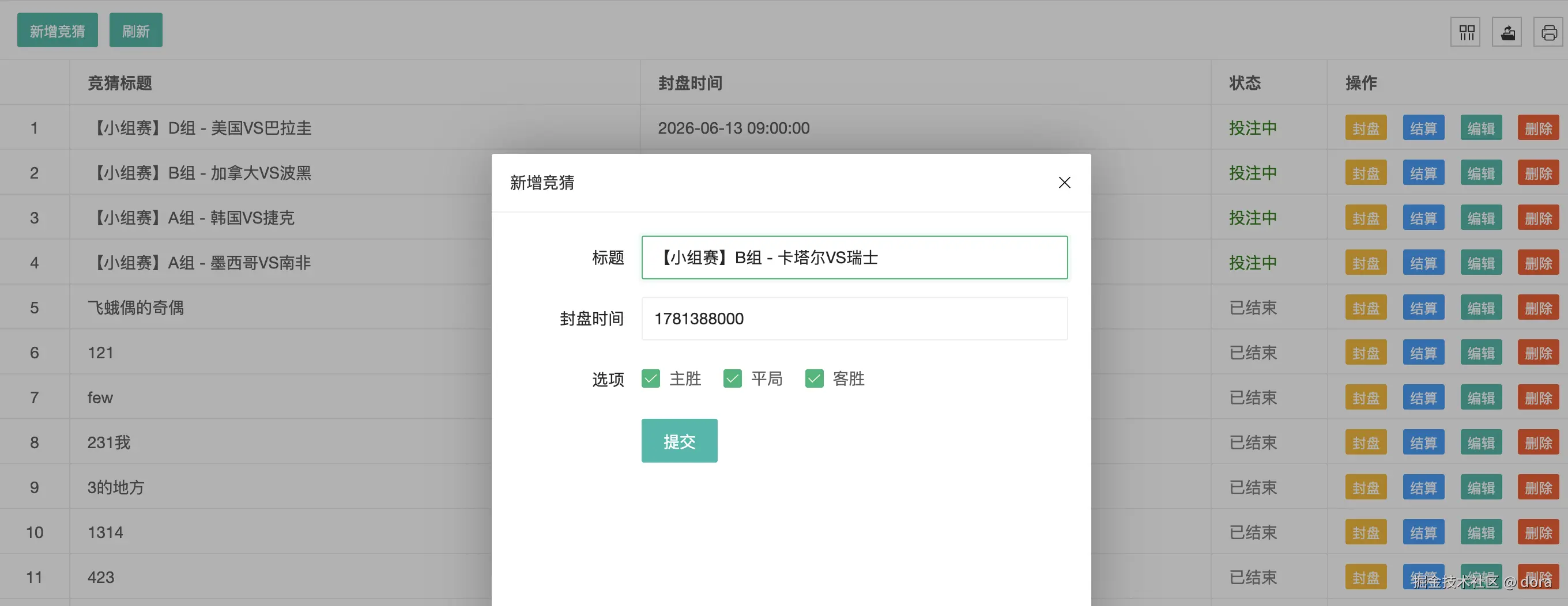The width and height of the screenshot is (1568, 606).
Task: Toggle the 平局 checkbox
Action: pos(732,378)
